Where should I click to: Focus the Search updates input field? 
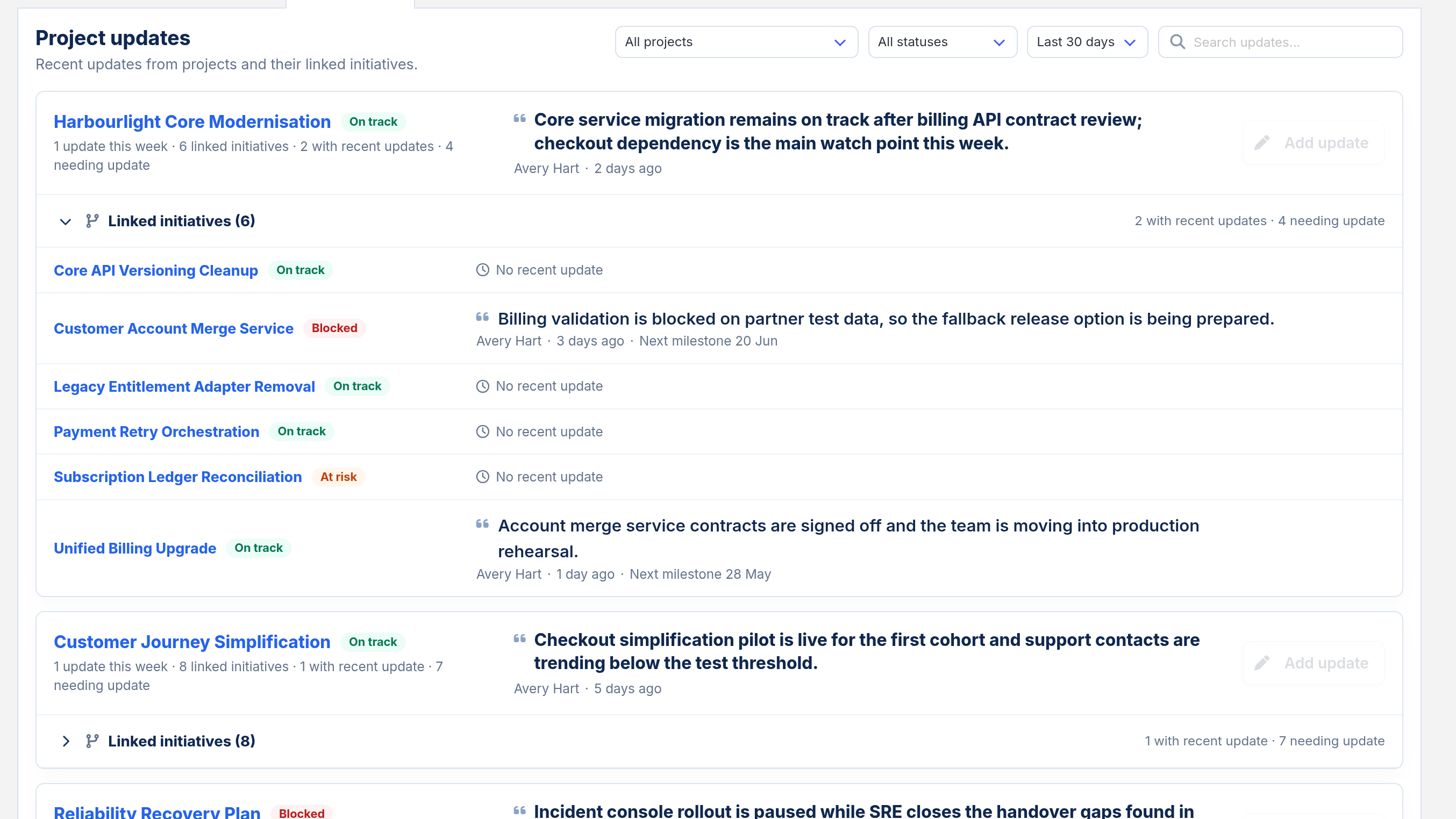click(1280, 42)
